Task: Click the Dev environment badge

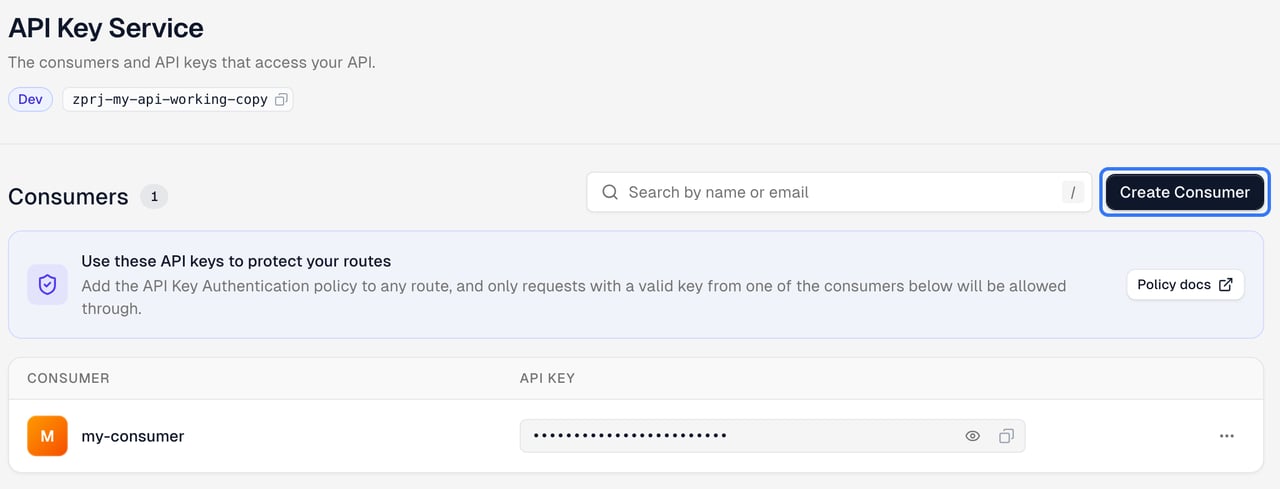Action: click(30, 100)
